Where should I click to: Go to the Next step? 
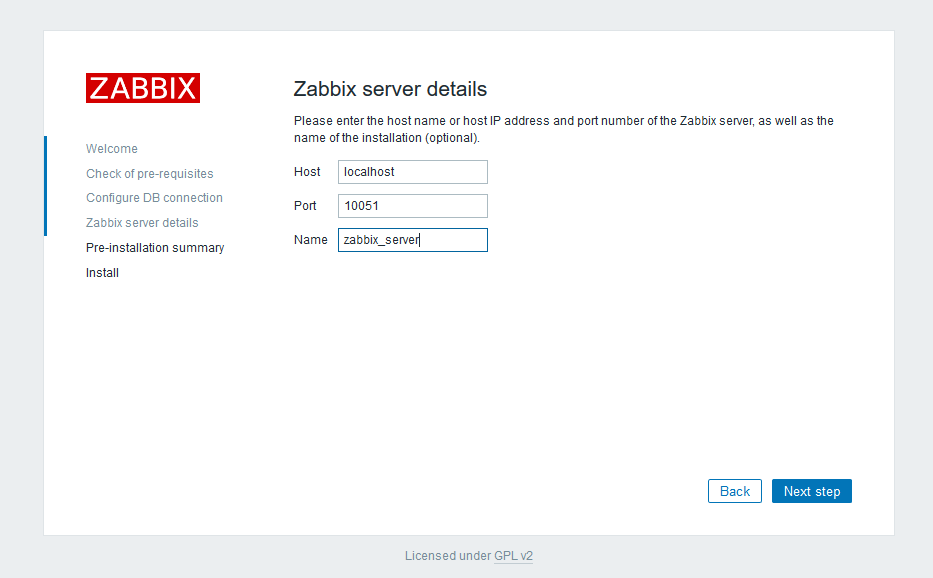click(812, 491)
